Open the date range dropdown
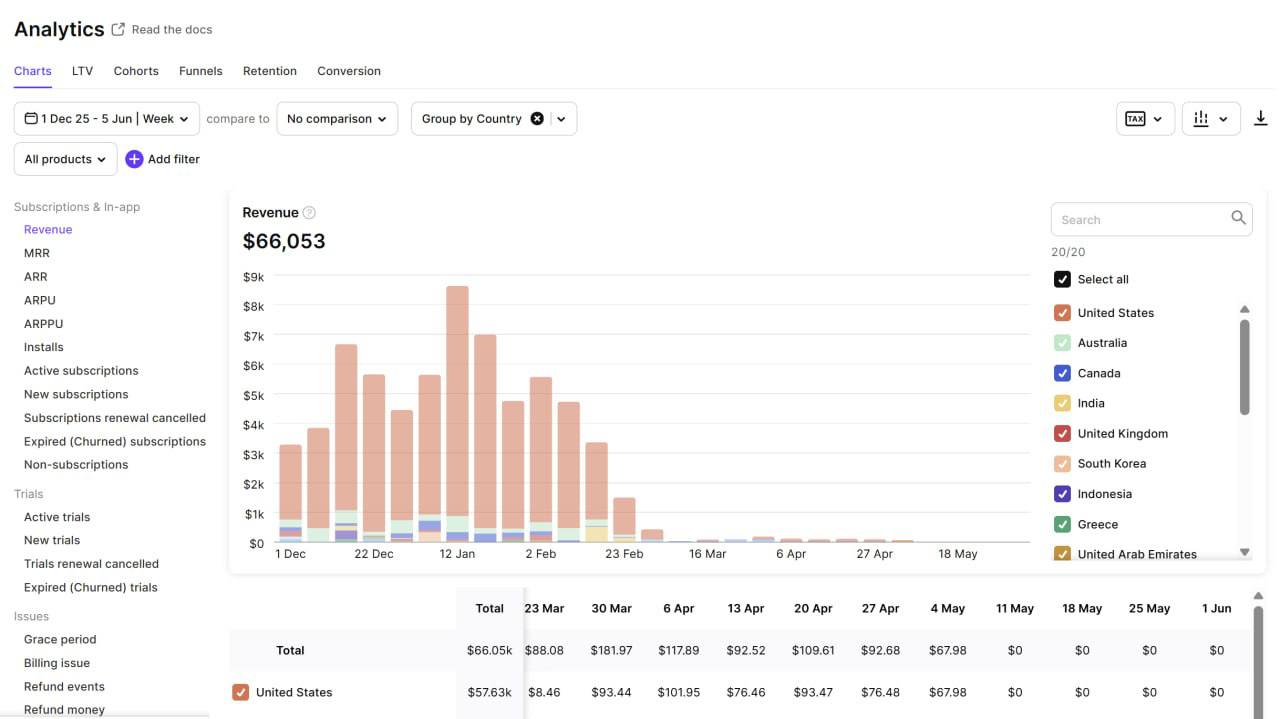The image size is (1280, 719). [107, 119]
